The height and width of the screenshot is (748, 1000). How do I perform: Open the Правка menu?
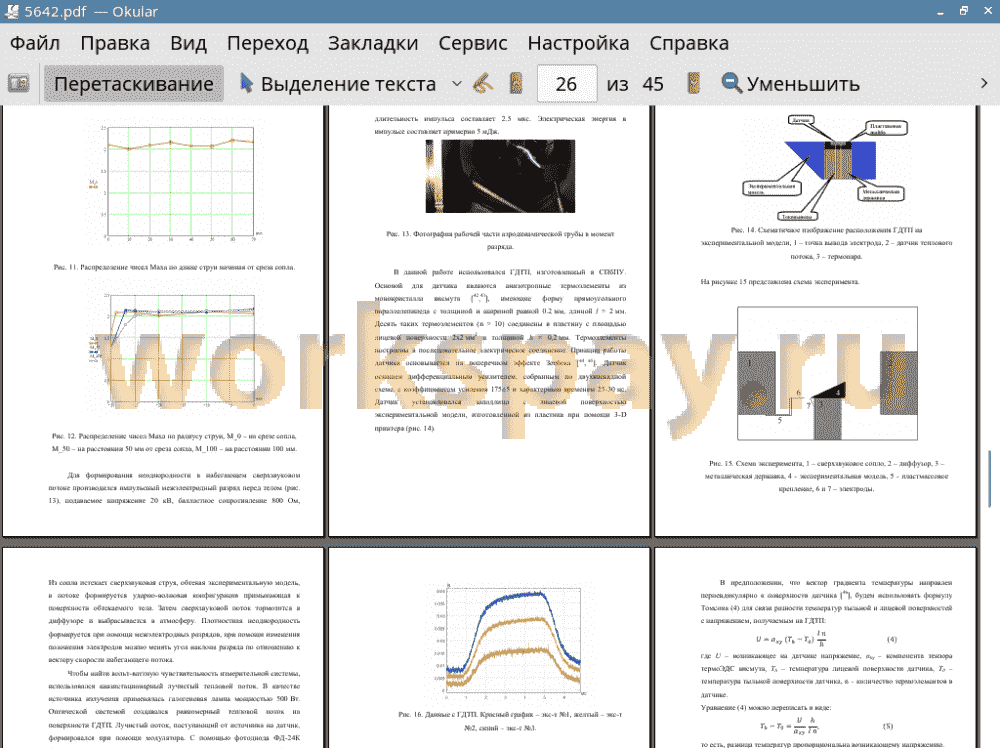115,43
